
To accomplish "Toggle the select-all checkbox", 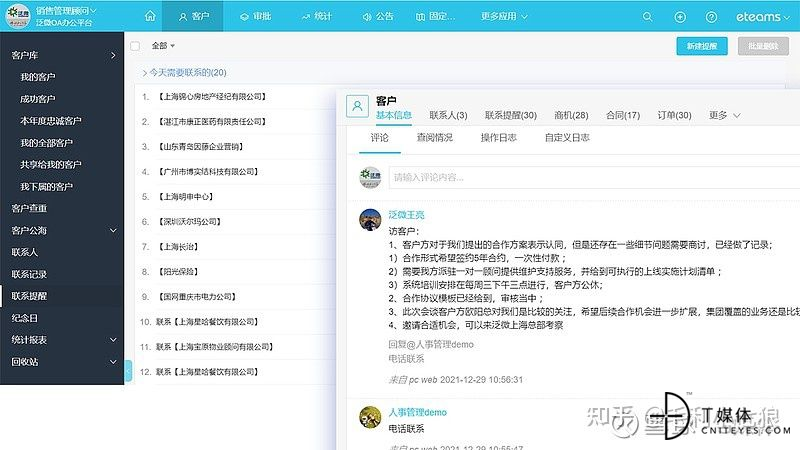I will click(135, 46).
